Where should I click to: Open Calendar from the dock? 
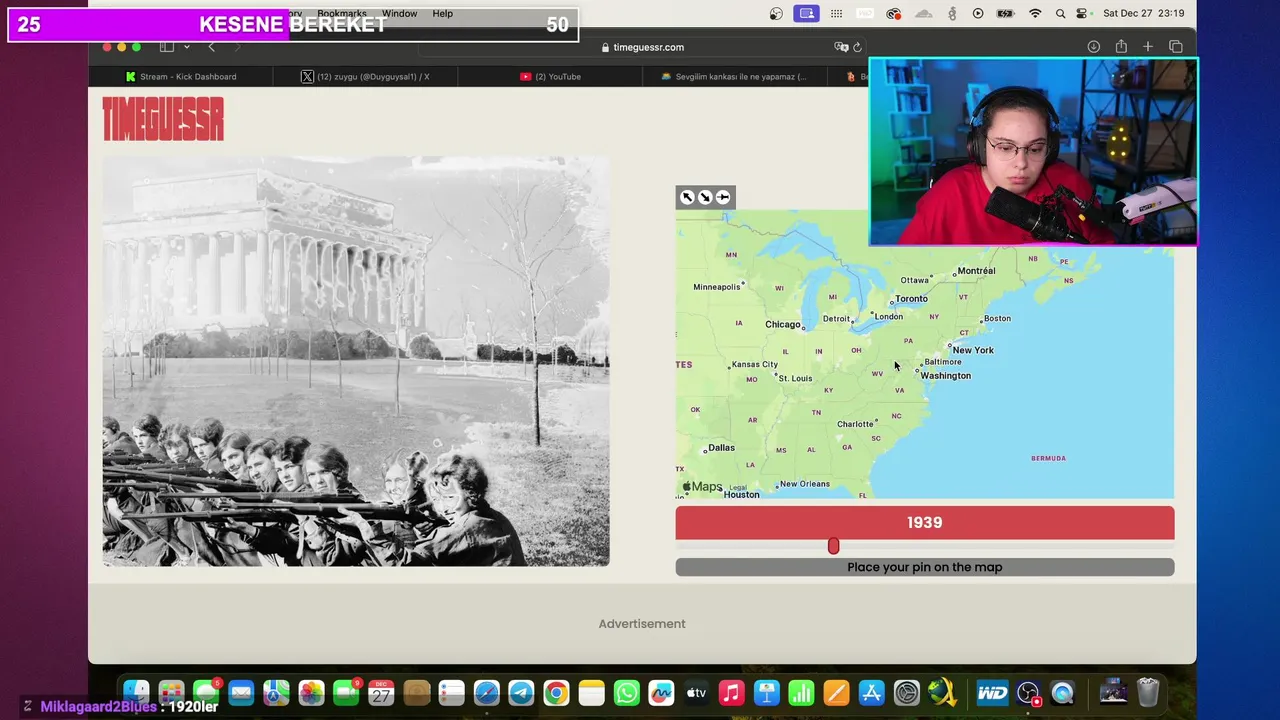pyautogui.click(x=381, y=692)
